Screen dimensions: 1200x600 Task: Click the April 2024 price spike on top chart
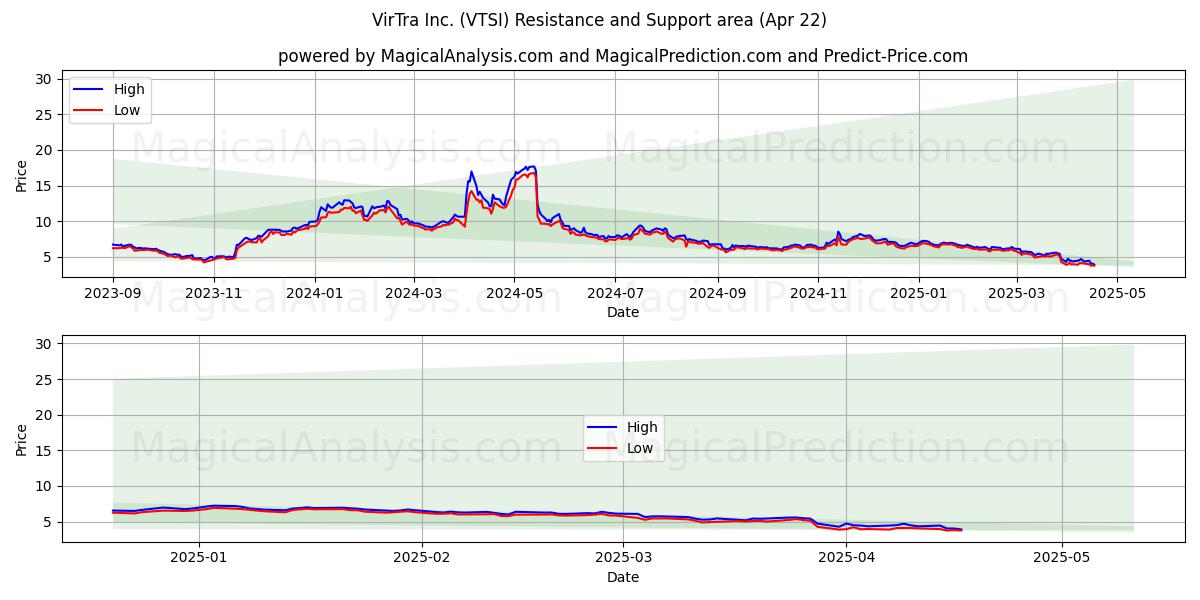tap(471, 173)
